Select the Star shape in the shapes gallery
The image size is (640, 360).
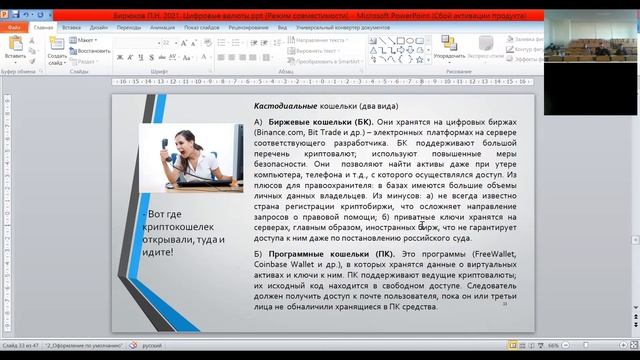(419, 60)
